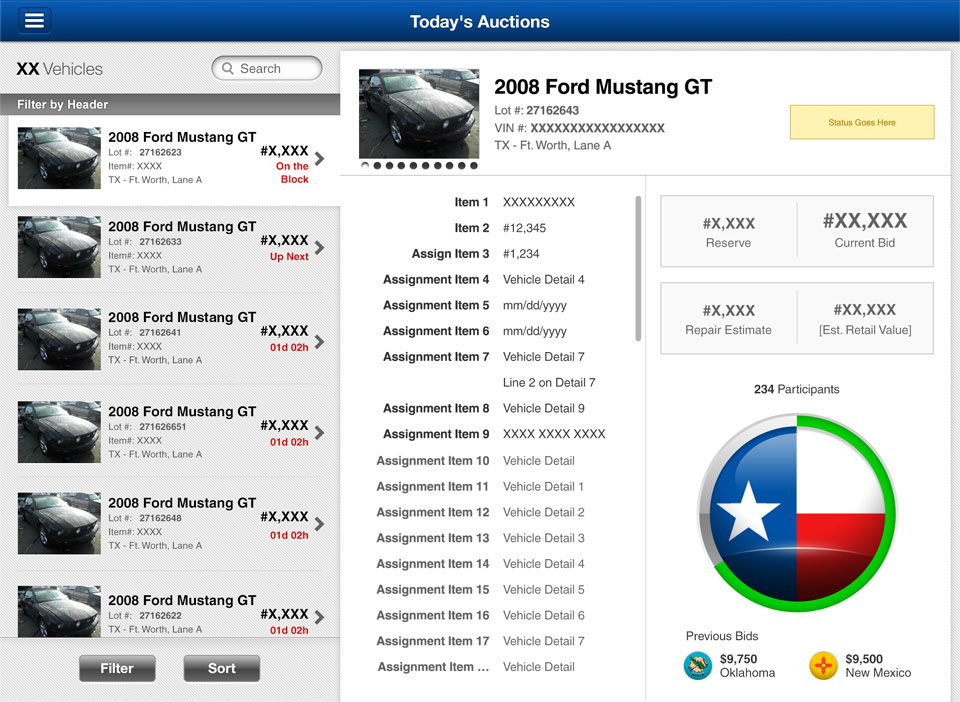Open the hamburger menu in header

[34, 21]
